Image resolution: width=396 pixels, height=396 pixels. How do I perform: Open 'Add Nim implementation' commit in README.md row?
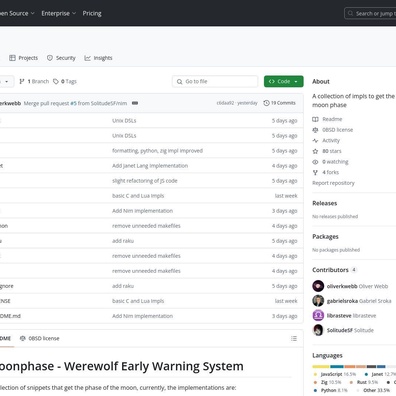[x=142, y=316]
